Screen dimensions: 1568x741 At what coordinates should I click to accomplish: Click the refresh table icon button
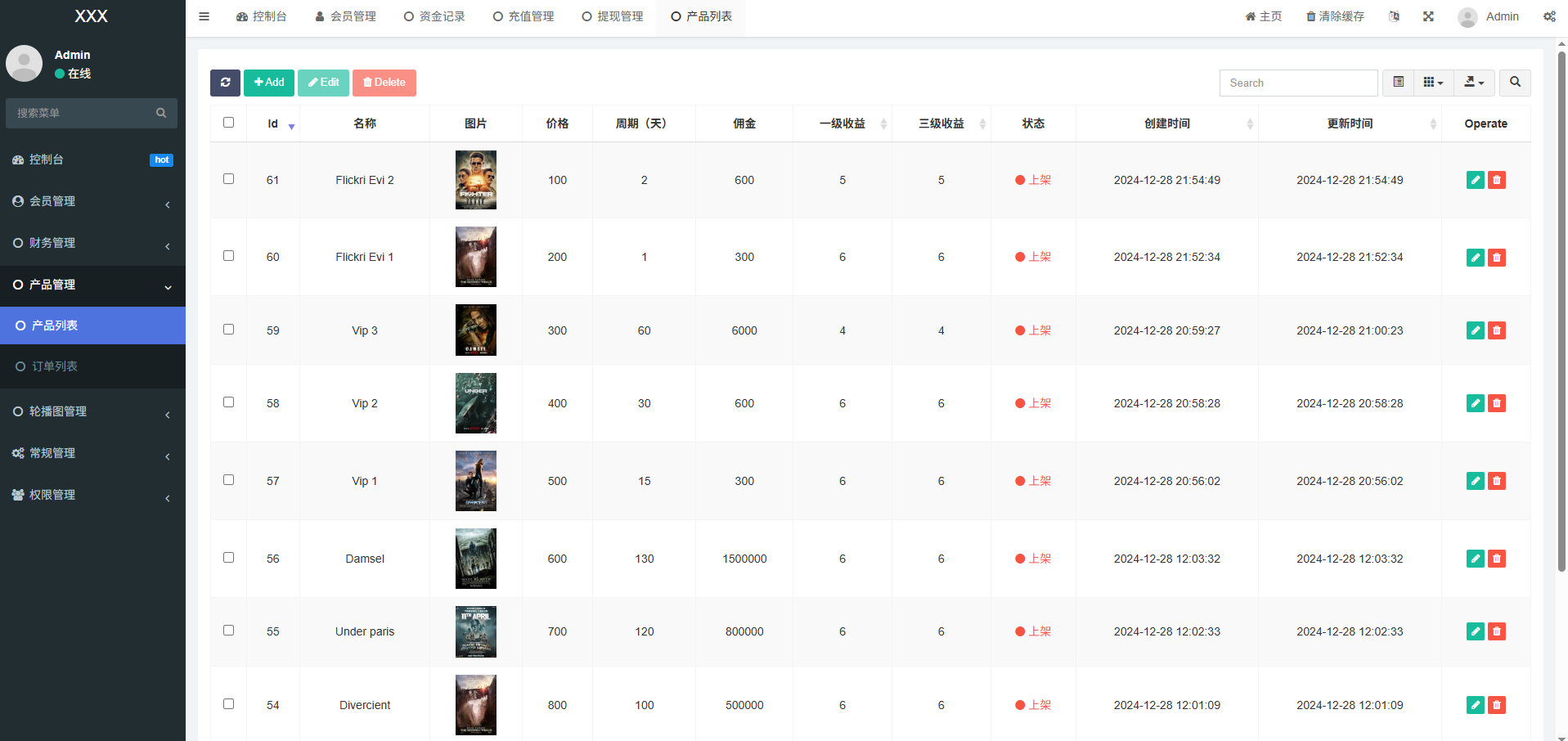[225, 83]
